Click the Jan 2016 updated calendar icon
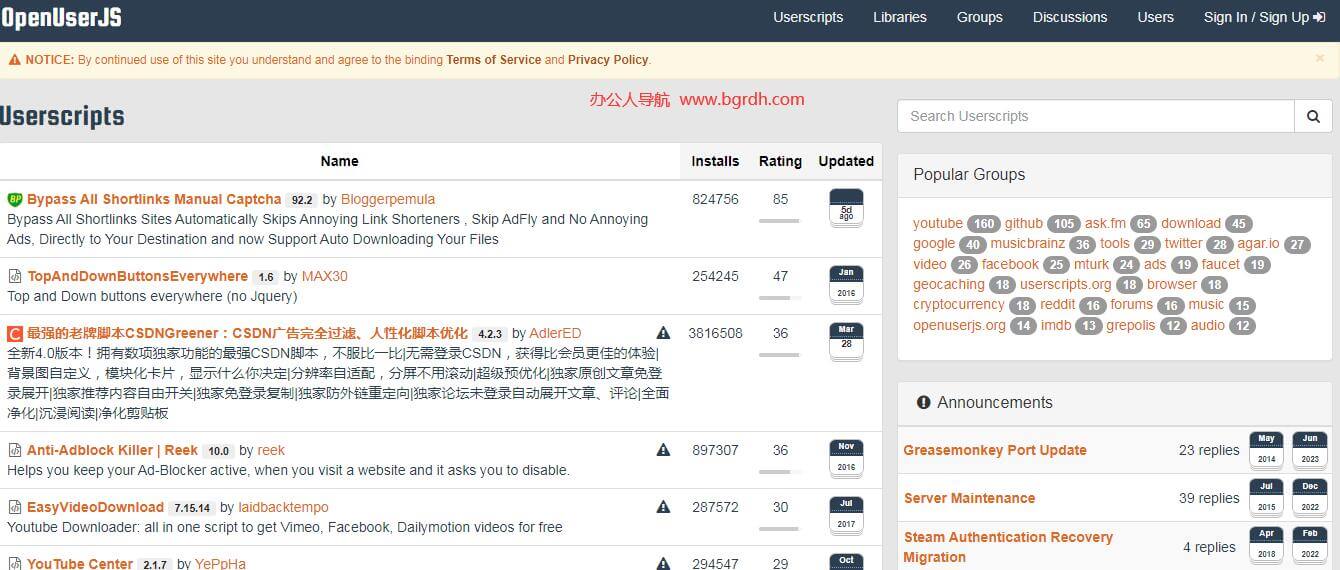1340x570 pixels. click(846, 284)
